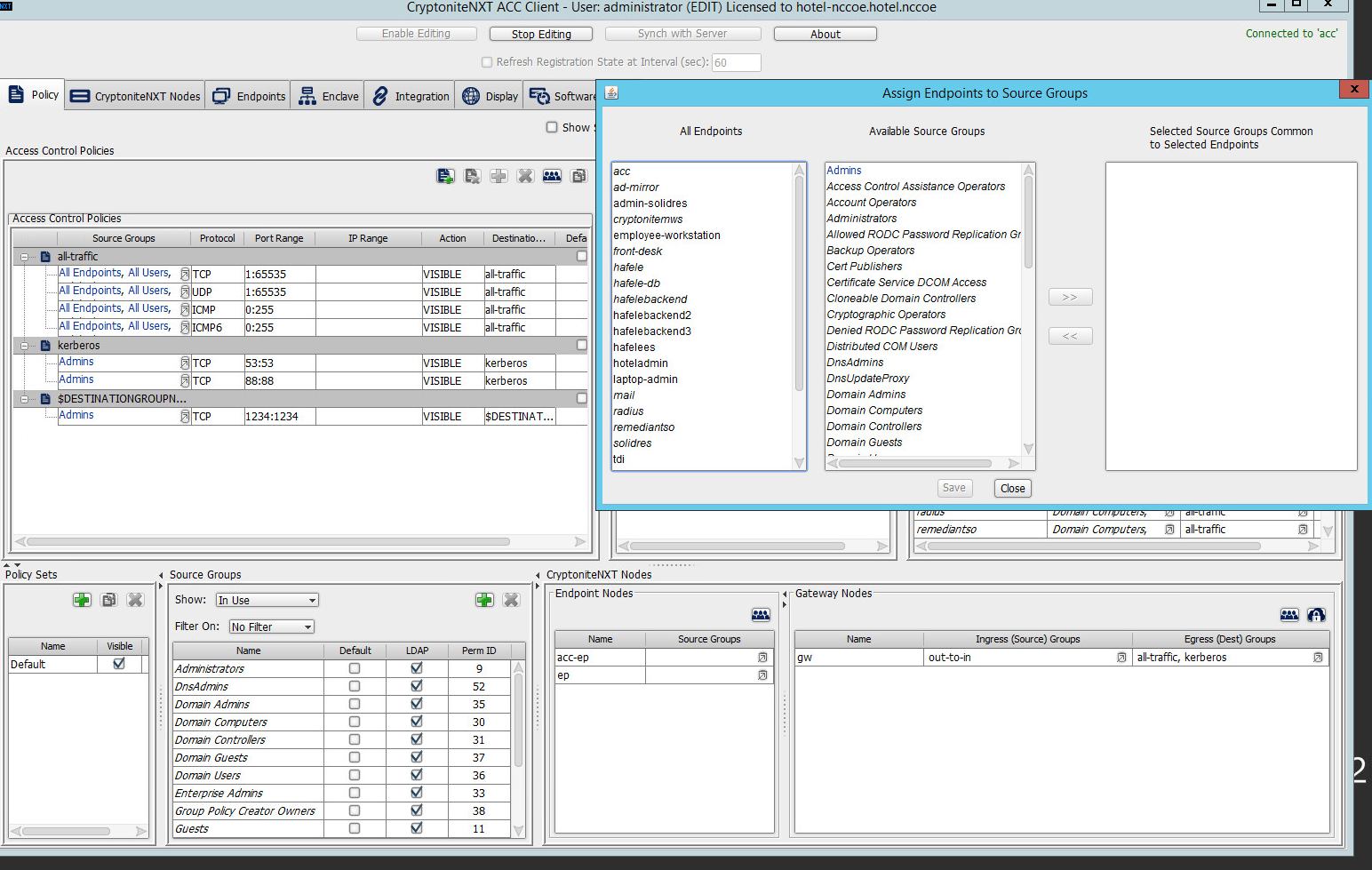
Task: Collapse the $DESTINATIONGROUPN policy tree node
Action: [24, 399]
